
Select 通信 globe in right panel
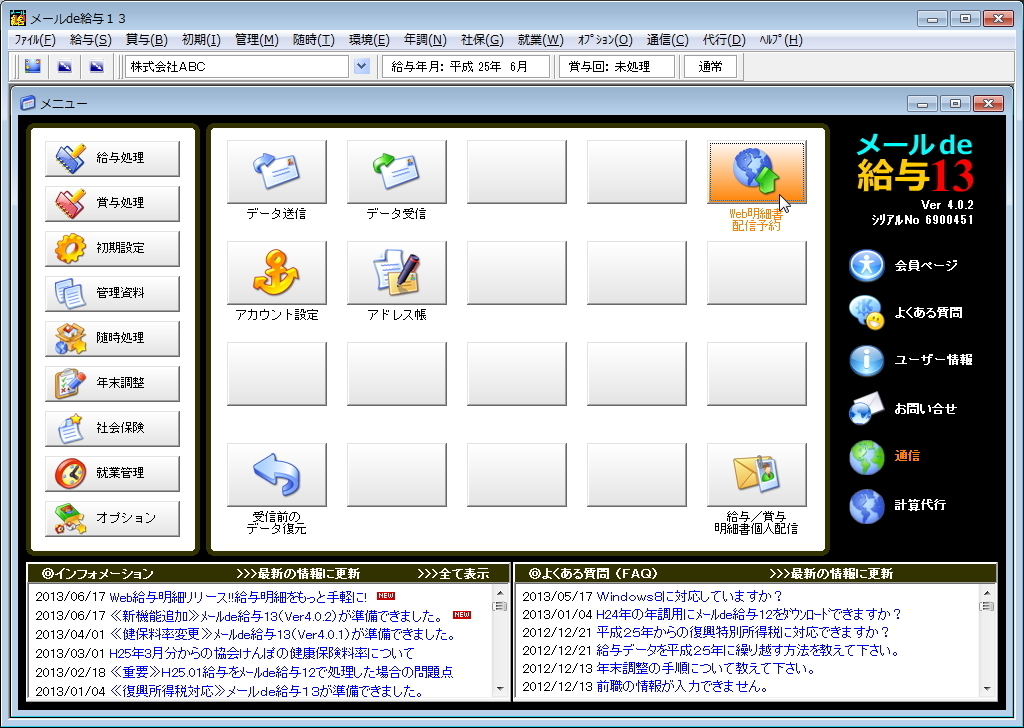click(x=885, y=456)
